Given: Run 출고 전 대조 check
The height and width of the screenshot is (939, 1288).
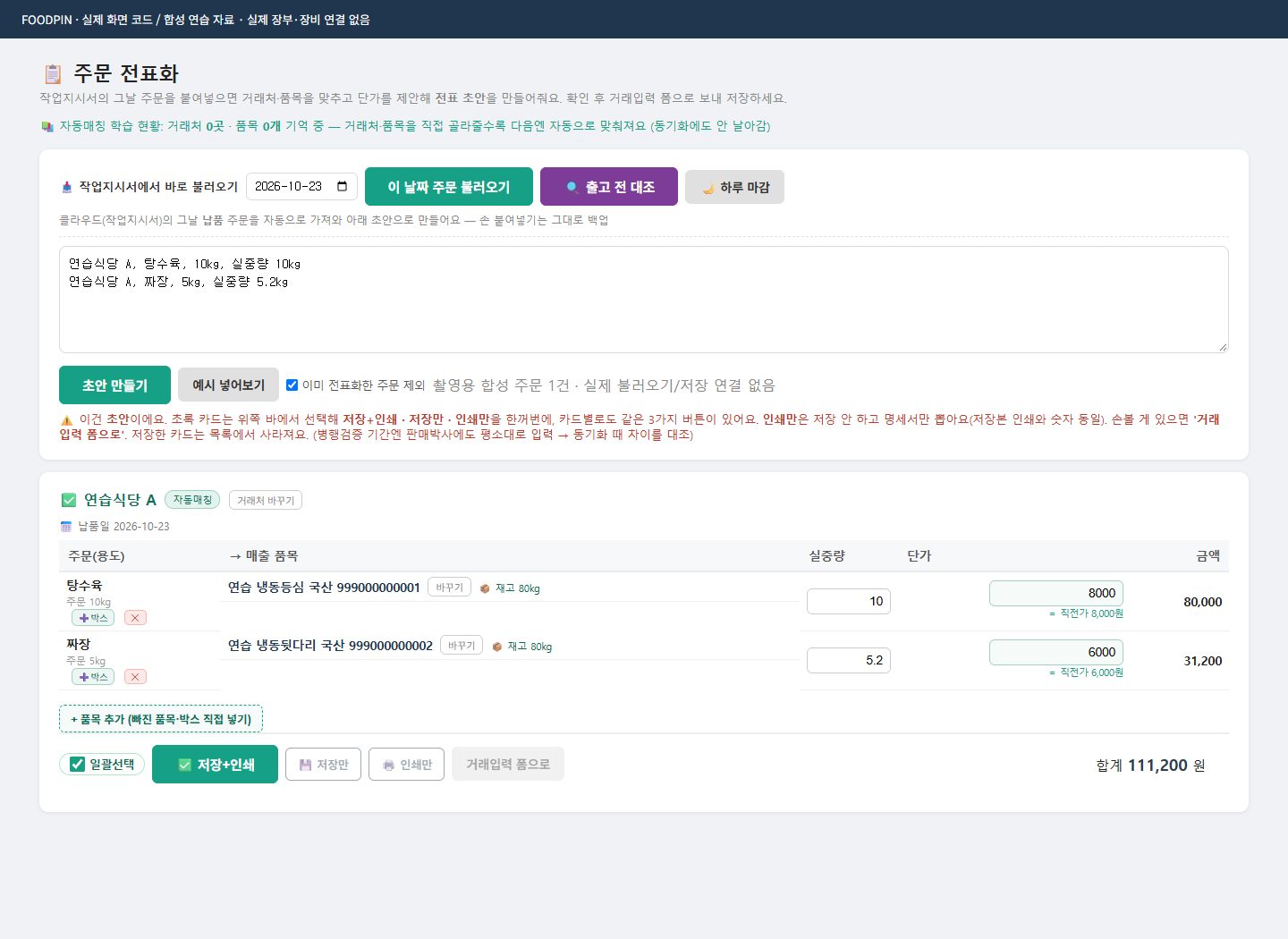Looking at the screenshot, I should click(x=609, y=187).
